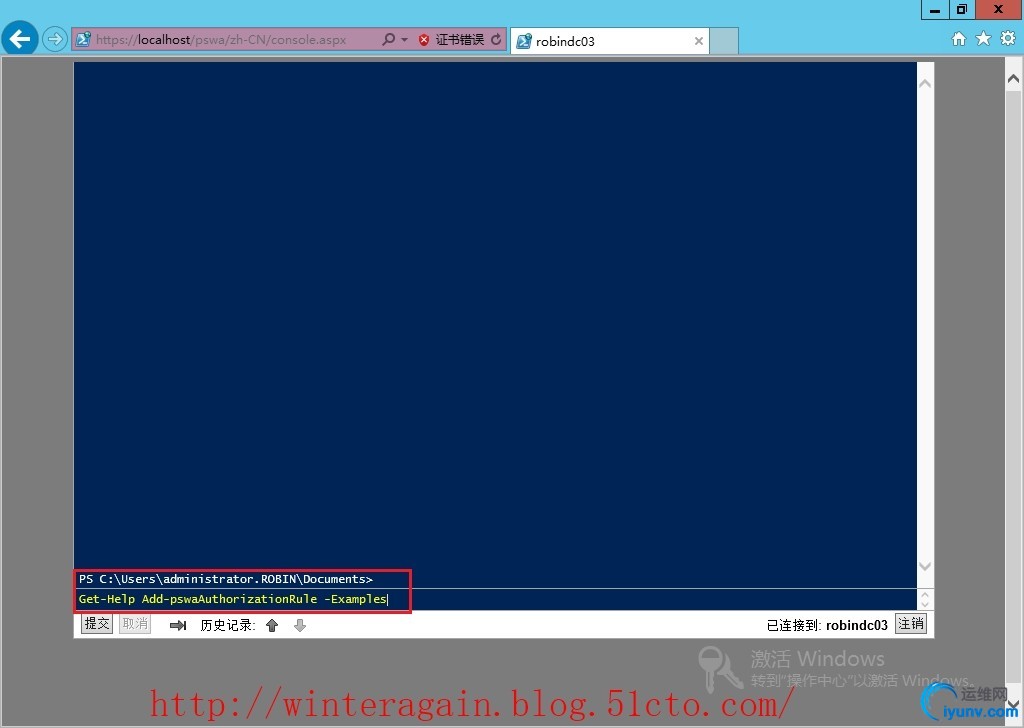Show previous history command with up arrow
This screenshot has width=1024, height=728.
click(x=272, y=625)
